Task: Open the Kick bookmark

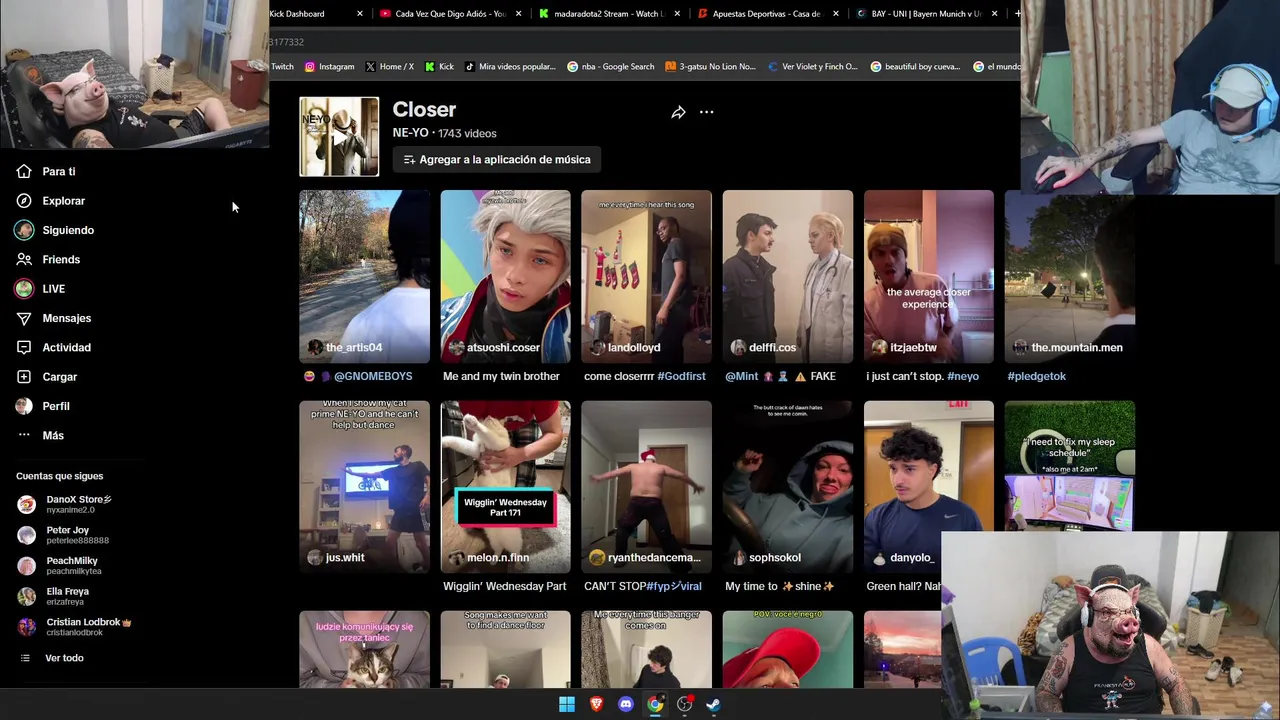Action: click(439, 67)
